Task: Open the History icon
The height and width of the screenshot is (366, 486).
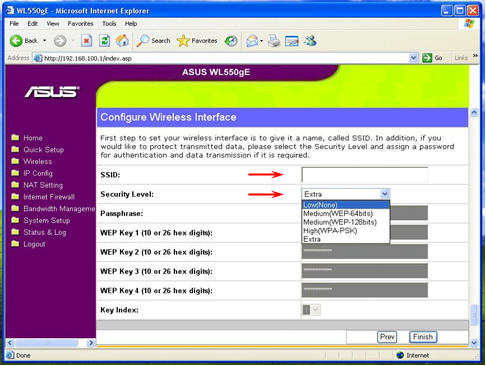Action: point(231,41)
